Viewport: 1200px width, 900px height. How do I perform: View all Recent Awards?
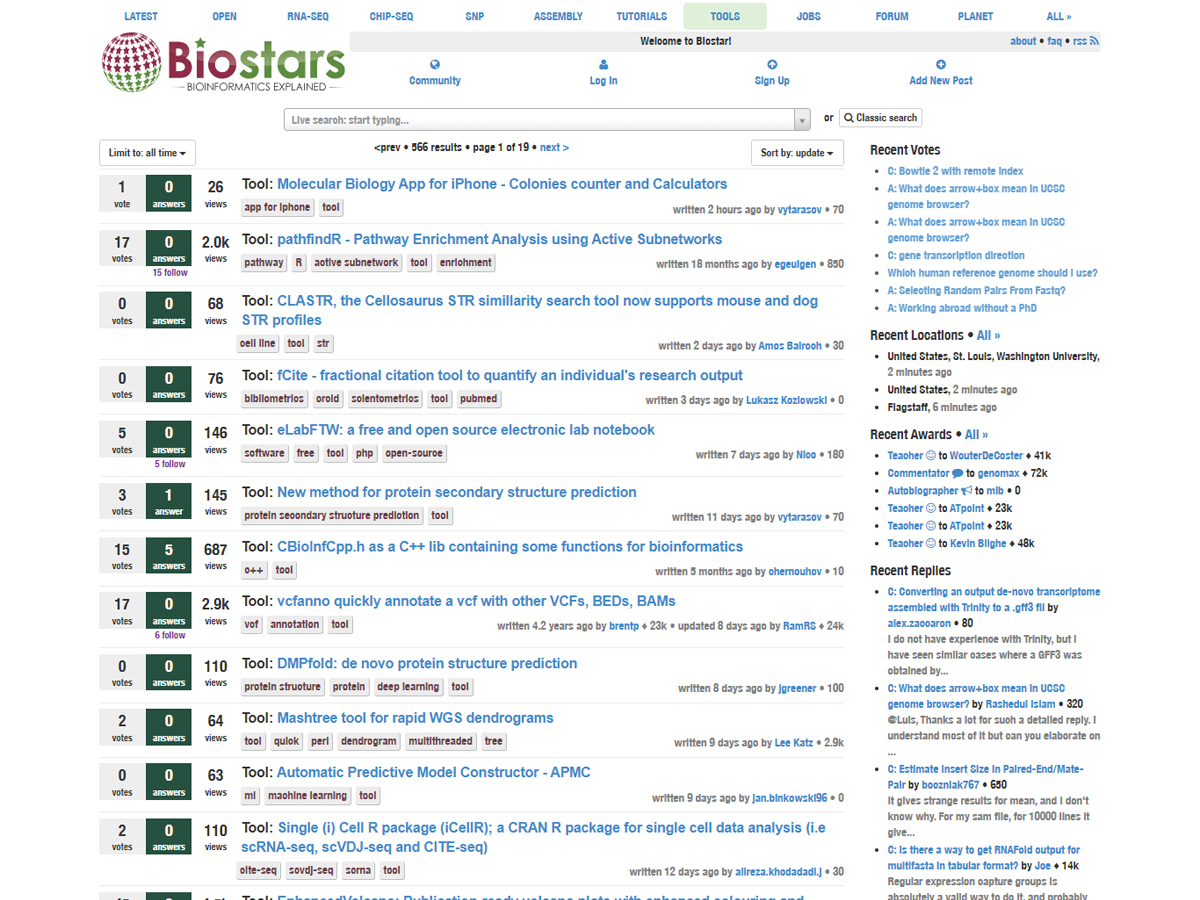point(976,434)
